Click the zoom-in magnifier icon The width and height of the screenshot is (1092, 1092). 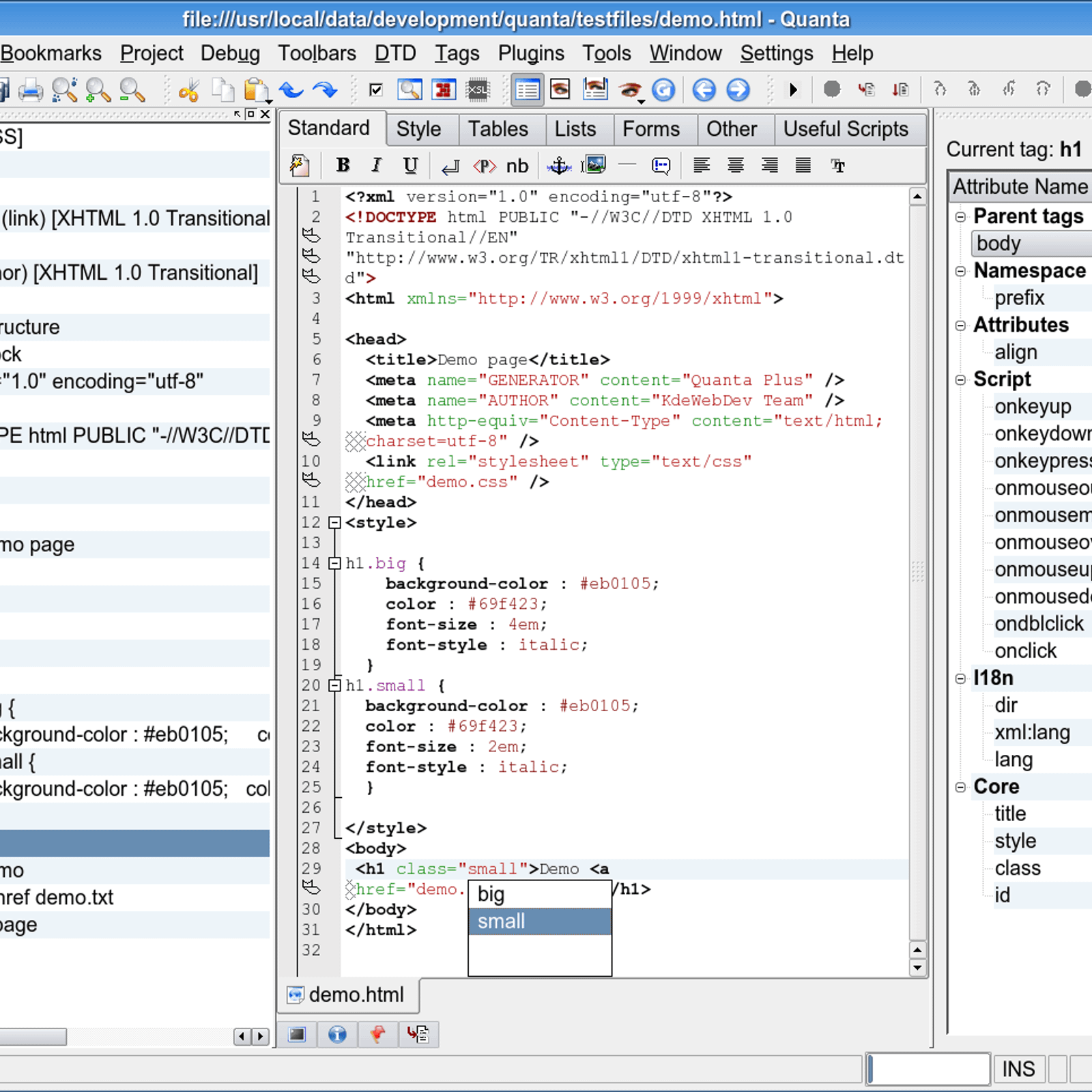(x=98, y=89)
